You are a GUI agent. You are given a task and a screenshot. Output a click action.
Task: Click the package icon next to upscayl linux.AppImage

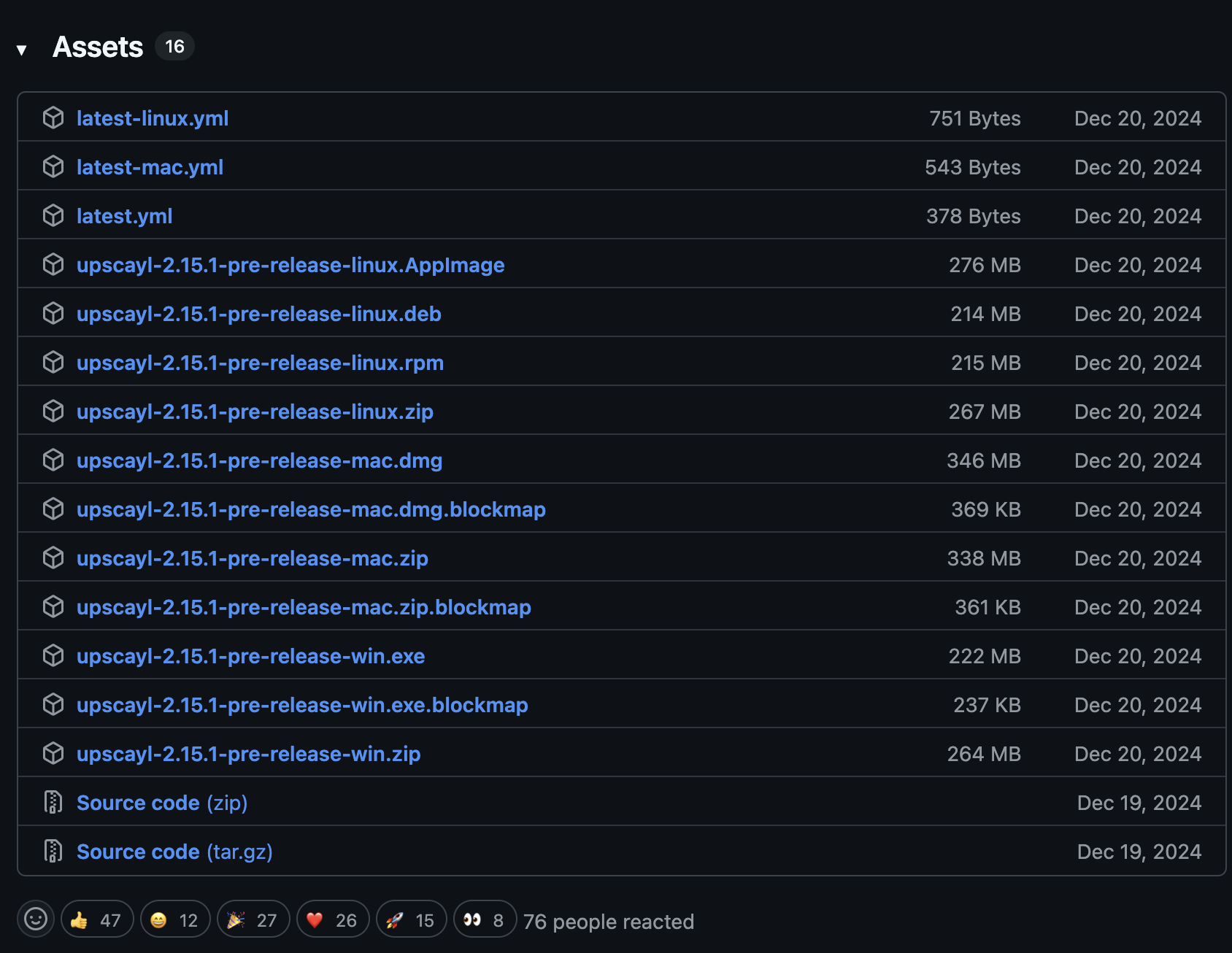click(53, 264)
